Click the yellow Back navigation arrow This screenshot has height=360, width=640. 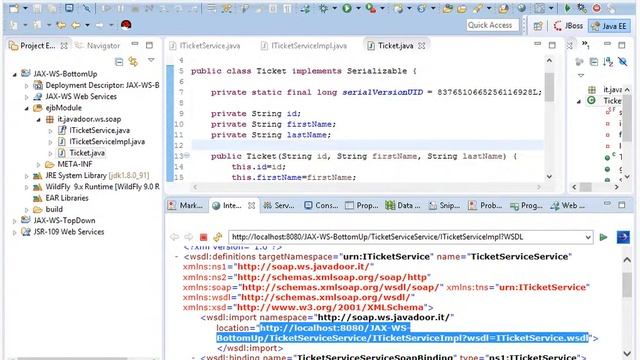pyautogui.click(x=76, y=25)
